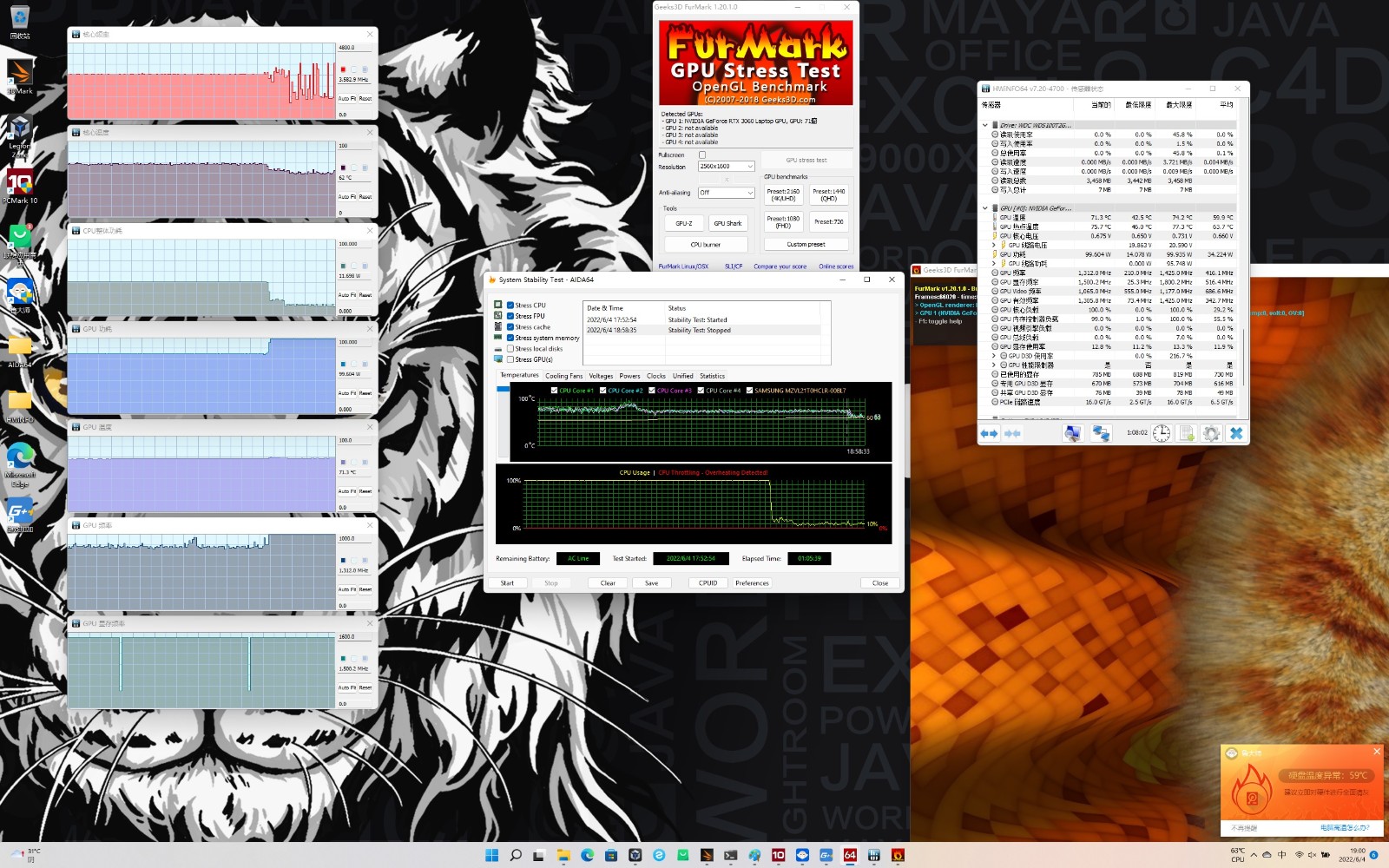1389x868 pixels.
Task: Click Save button in AIDA64
Action: pos(651,583)
